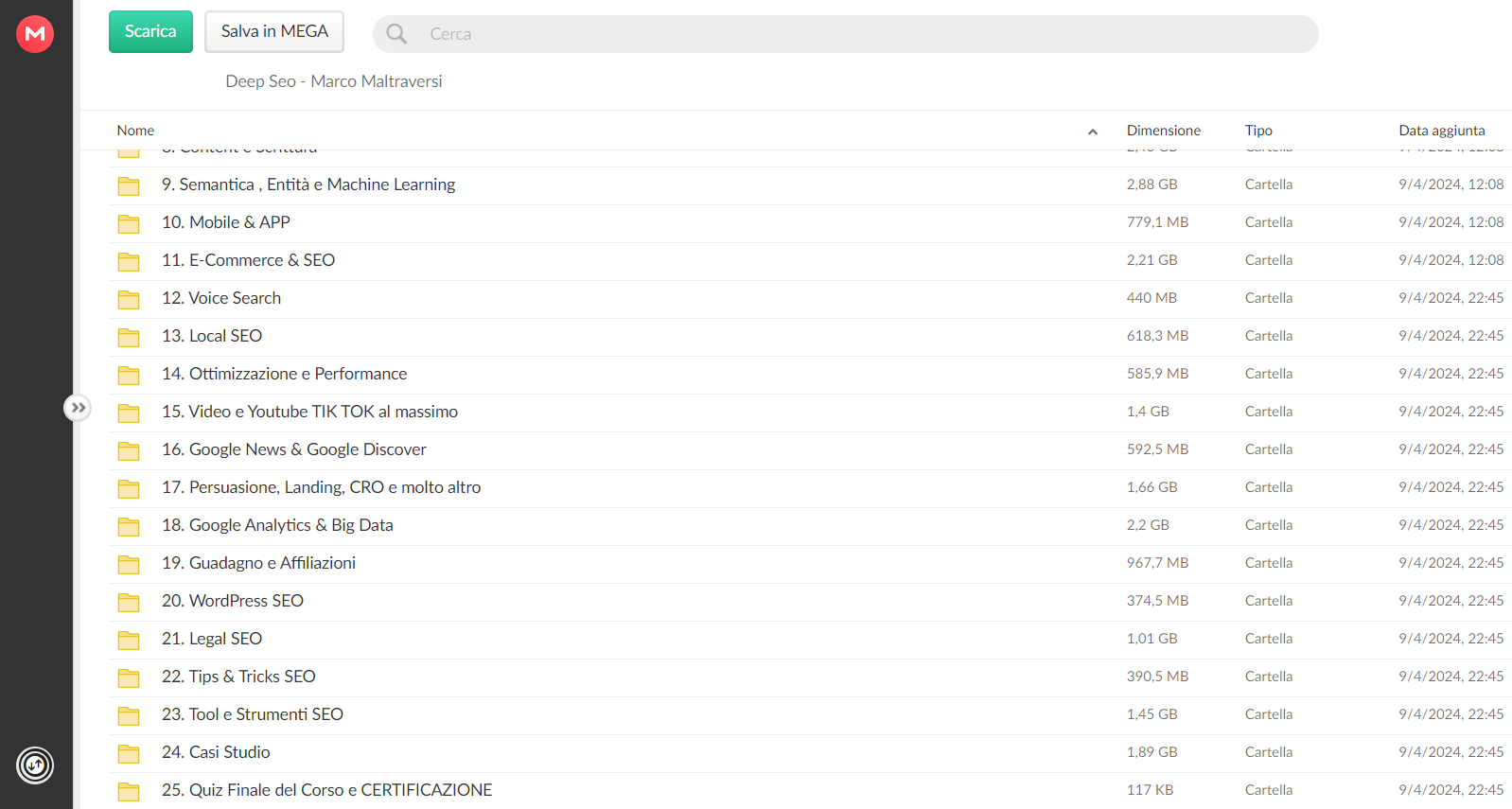Sort the list by Data aggiunta column

[1442, 131]
